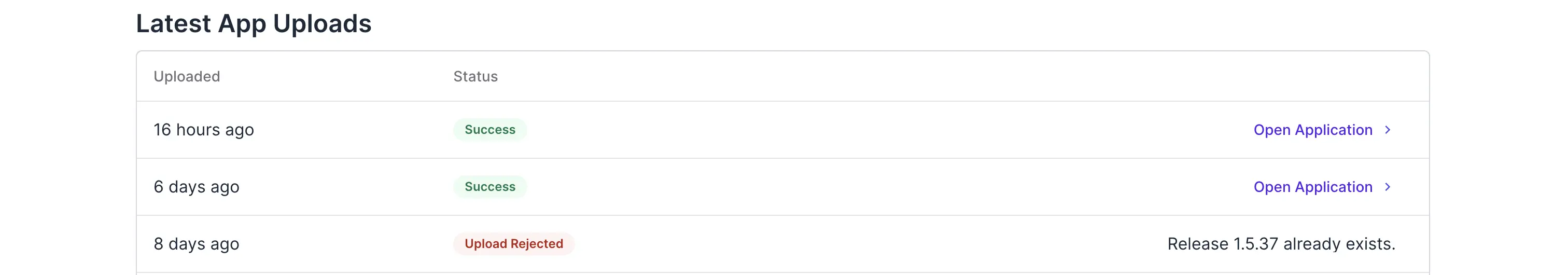Screen dimensions: 1568x275
Task: Select the 6 days ago upload row
Action: (852, 187)
